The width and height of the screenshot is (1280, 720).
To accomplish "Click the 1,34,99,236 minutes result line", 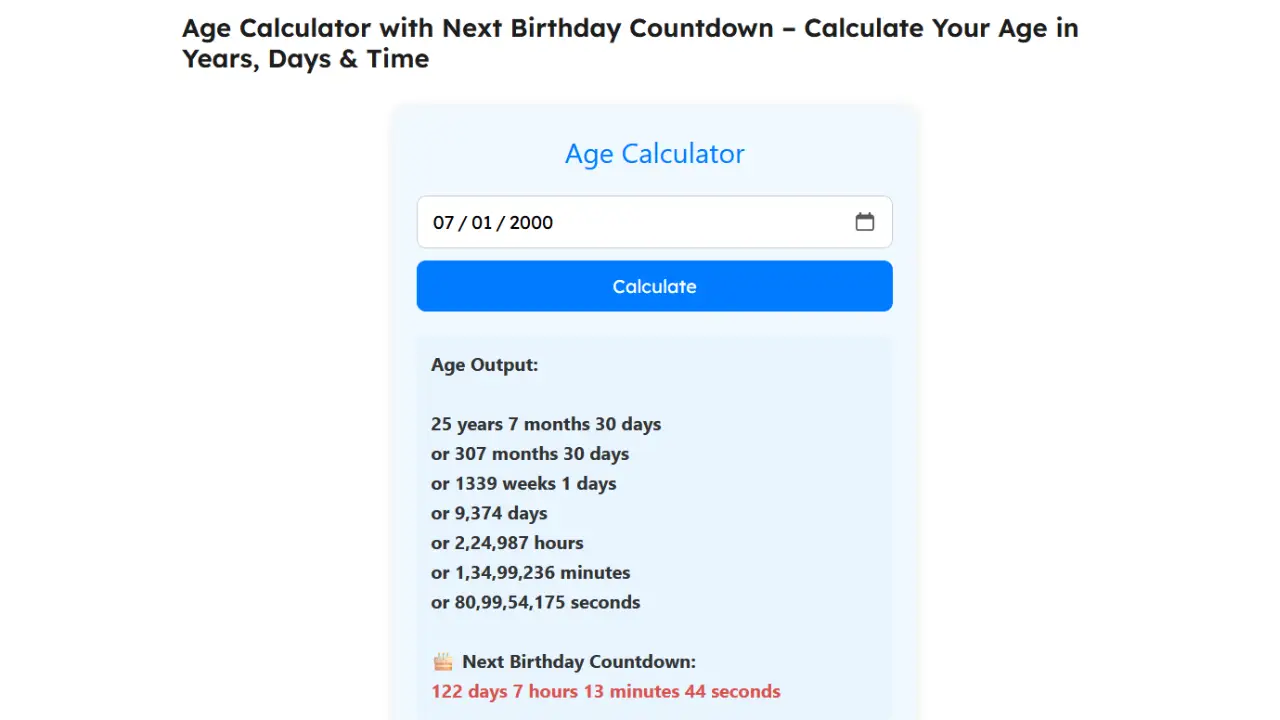I will (x=530, y=573).
